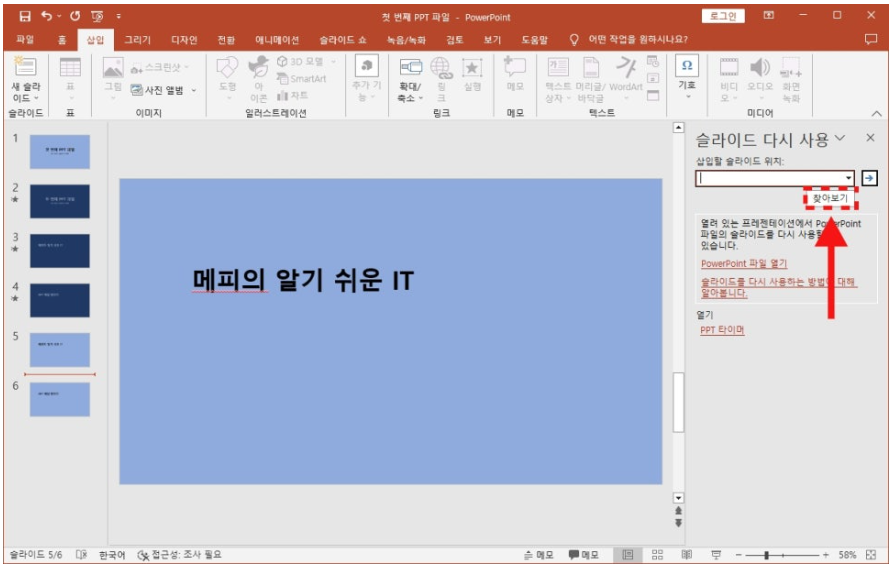
Task: Click the Save icon in title bar
Action: tap(24, 16)
